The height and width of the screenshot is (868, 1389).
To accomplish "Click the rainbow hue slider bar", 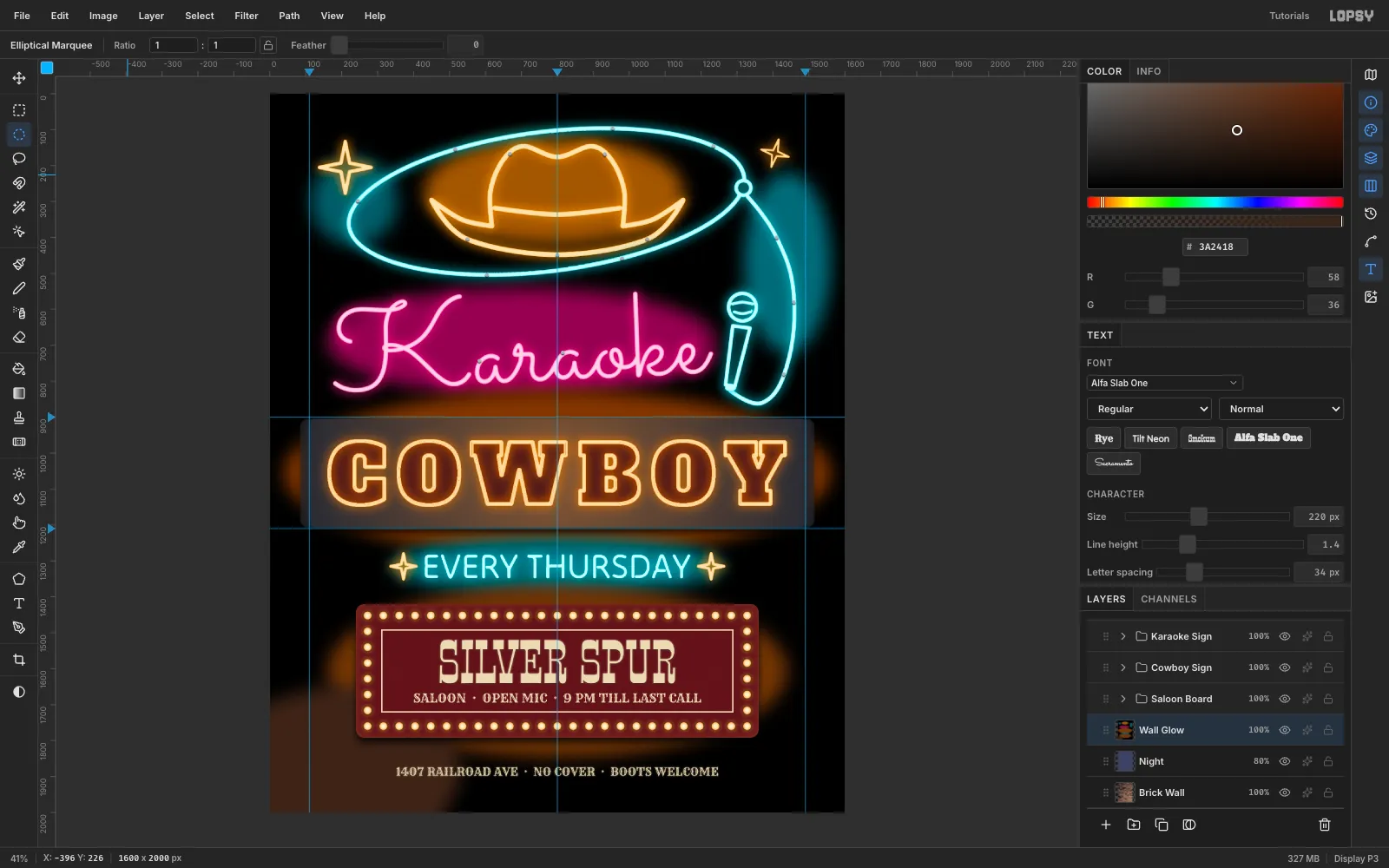I will click(1215, 202).
